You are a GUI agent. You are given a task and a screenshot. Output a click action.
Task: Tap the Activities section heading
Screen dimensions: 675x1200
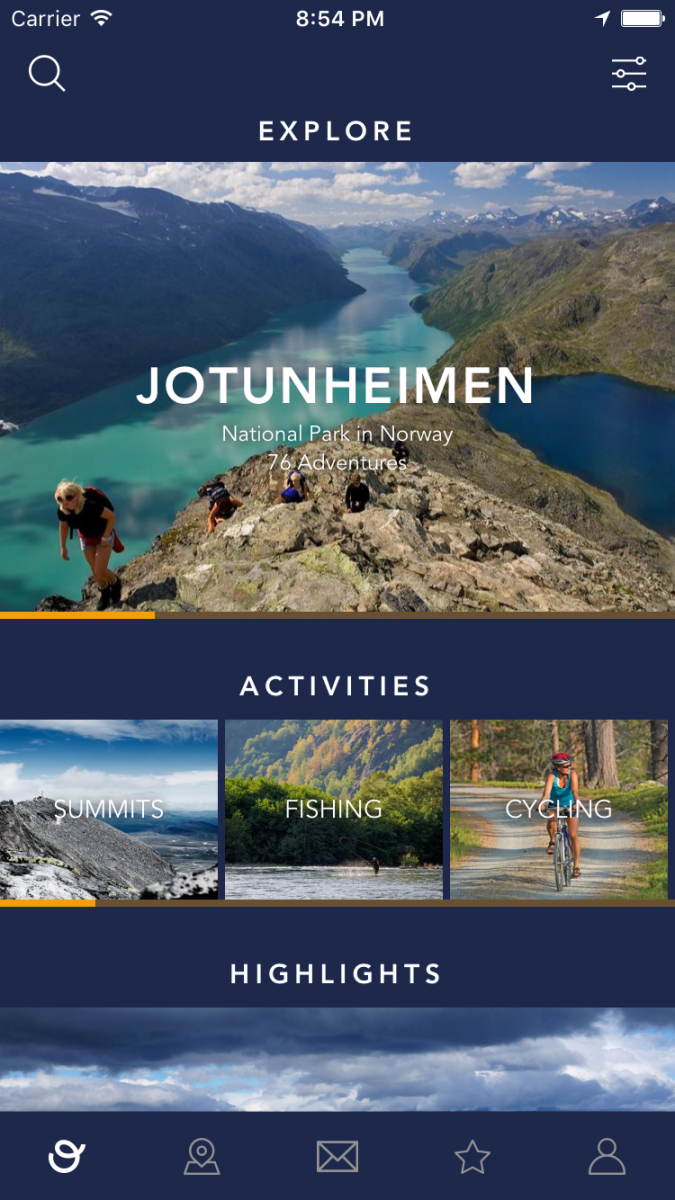(336, 686)
